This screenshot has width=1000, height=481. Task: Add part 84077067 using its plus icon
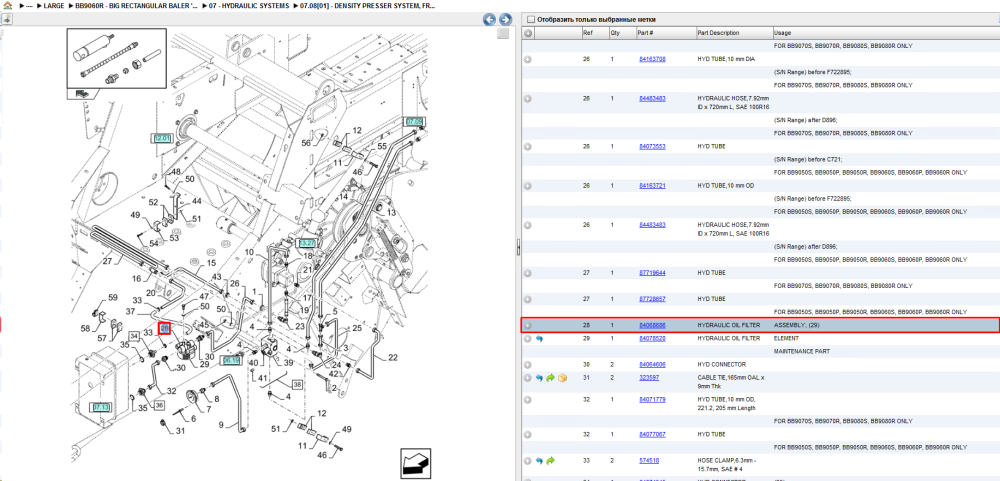point(528,434)
